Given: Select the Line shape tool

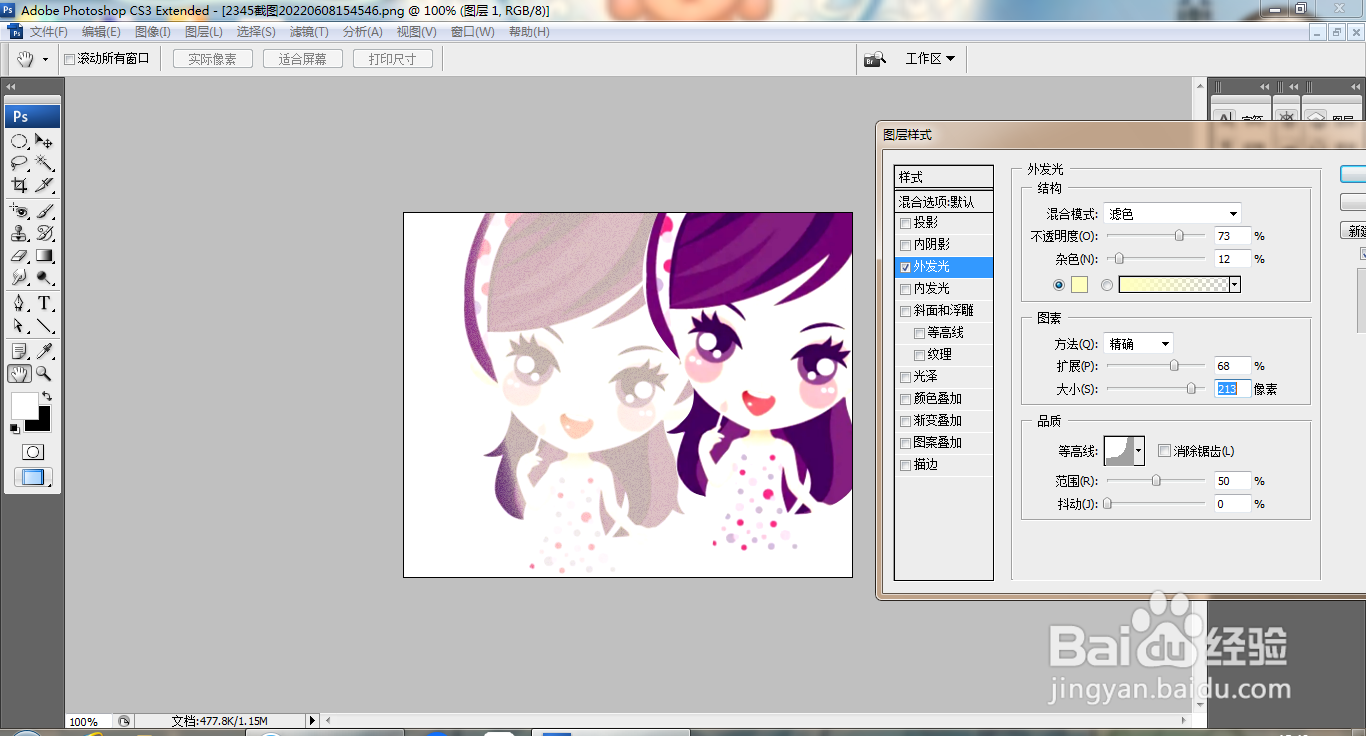Looking at the screenshot, I should [44, 325].
